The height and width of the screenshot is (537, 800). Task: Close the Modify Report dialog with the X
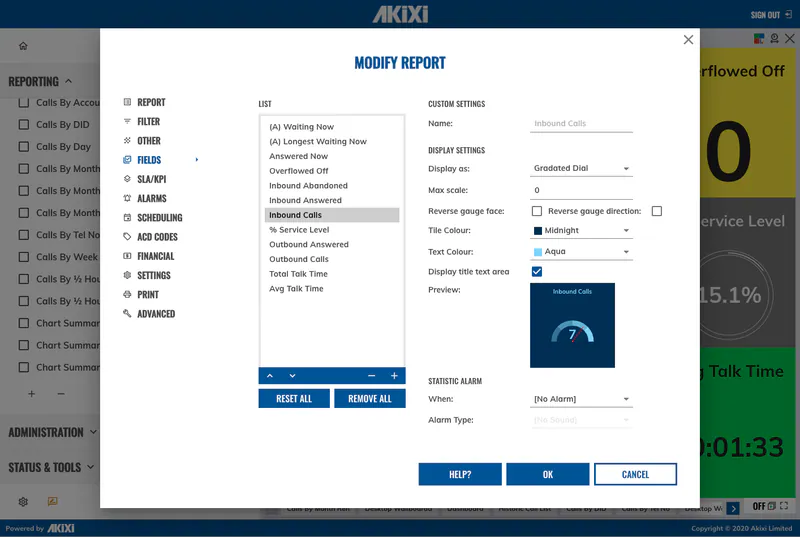coord(688,40)
